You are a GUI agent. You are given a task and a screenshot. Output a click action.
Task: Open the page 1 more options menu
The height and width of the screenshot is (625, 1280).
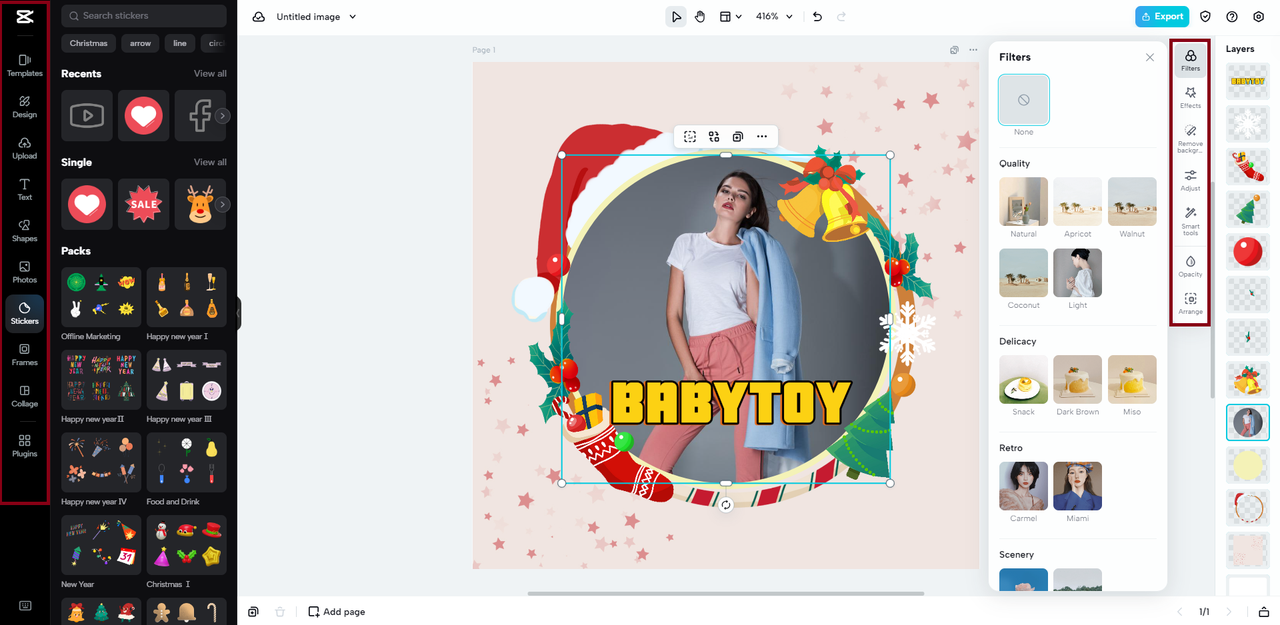[x=973, y=50]
